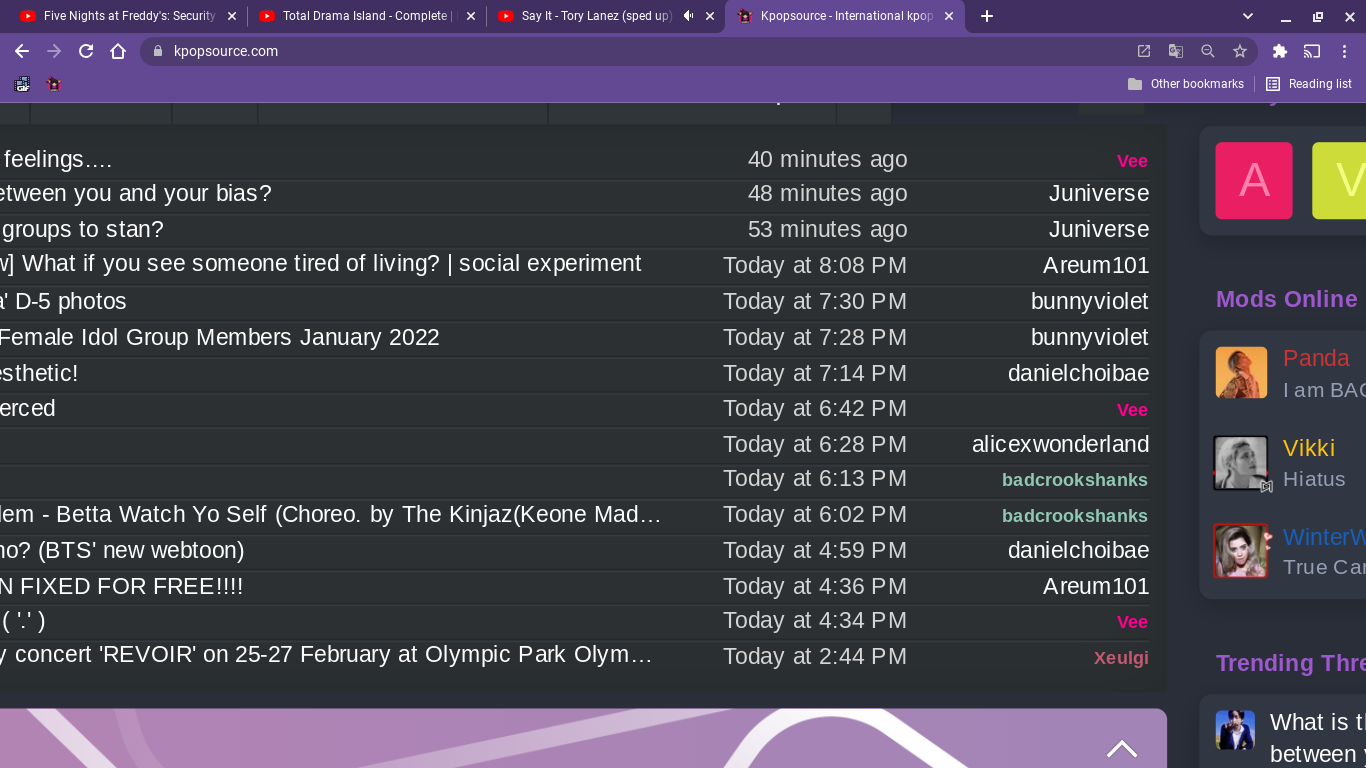Viewport: 1366px width, 768px height.
Task: Open the page in app icon
Action: [1144, 51]
